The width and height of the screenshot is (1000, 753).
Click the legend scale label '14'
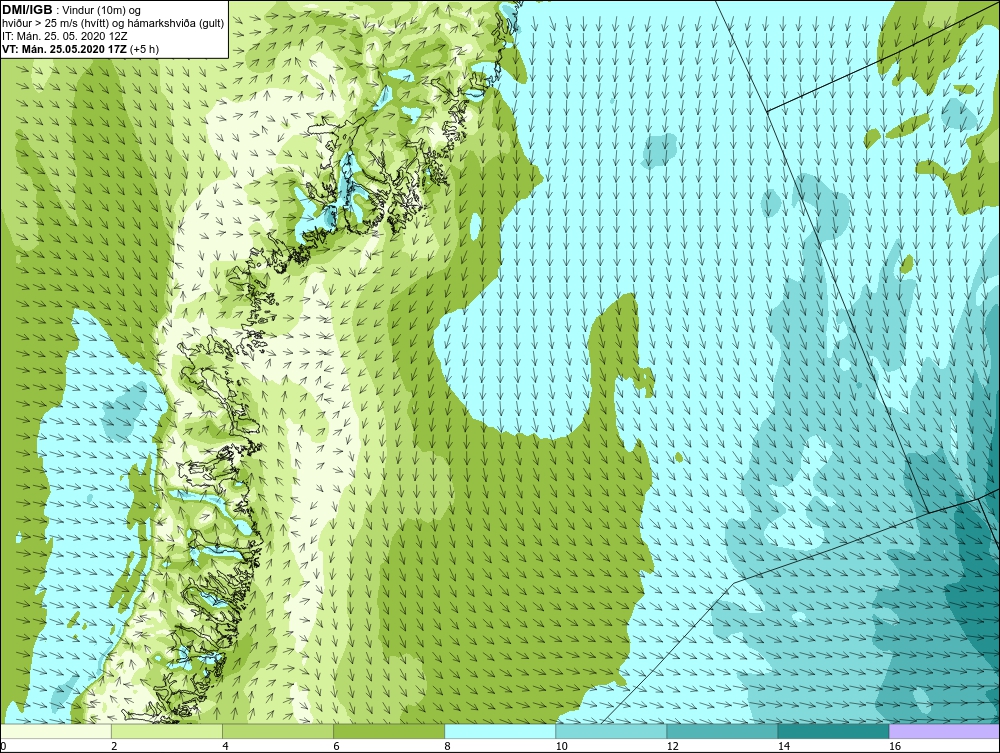pos(783,746)
